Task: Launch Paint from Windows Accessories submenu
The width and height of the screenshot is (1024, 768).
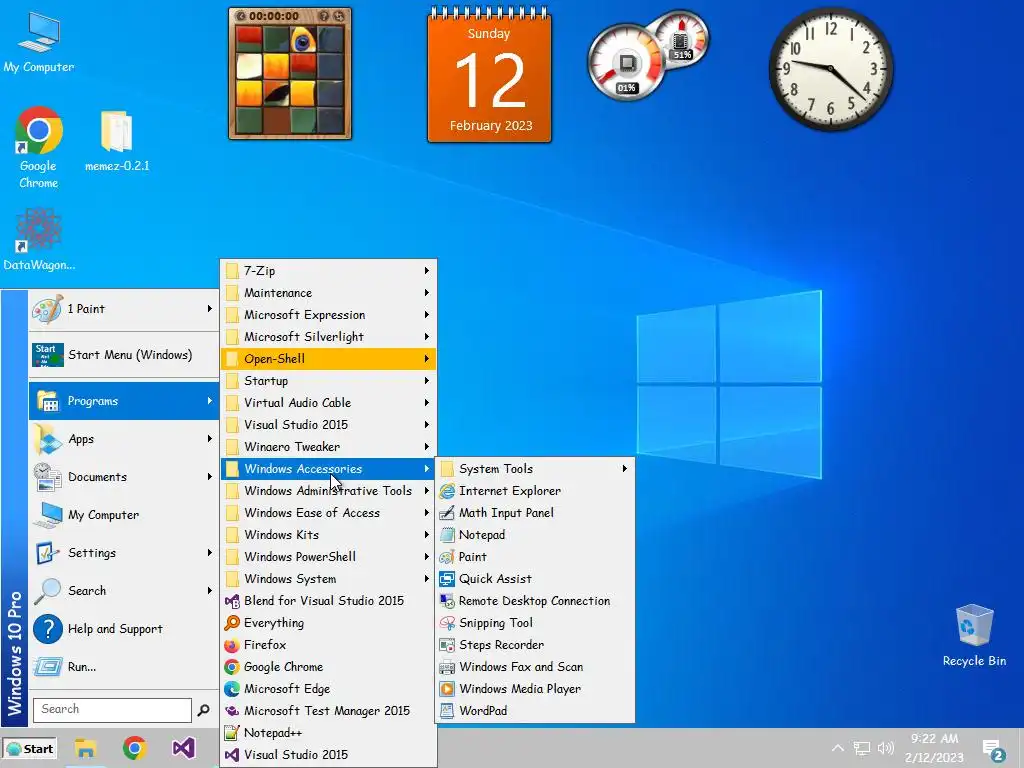Action: [x=535, y=556]
